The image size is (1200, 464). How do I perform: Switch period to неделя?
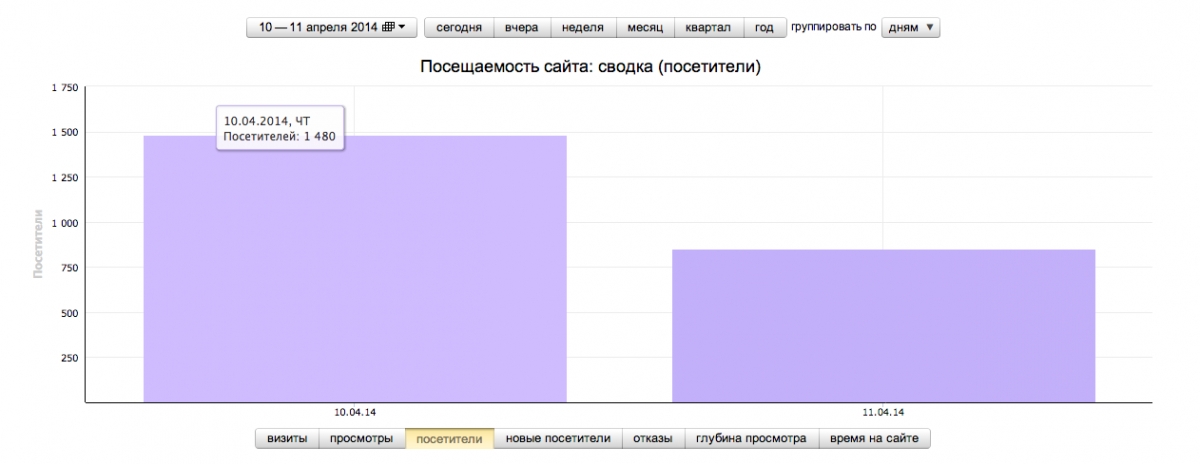tap(583, 27)
